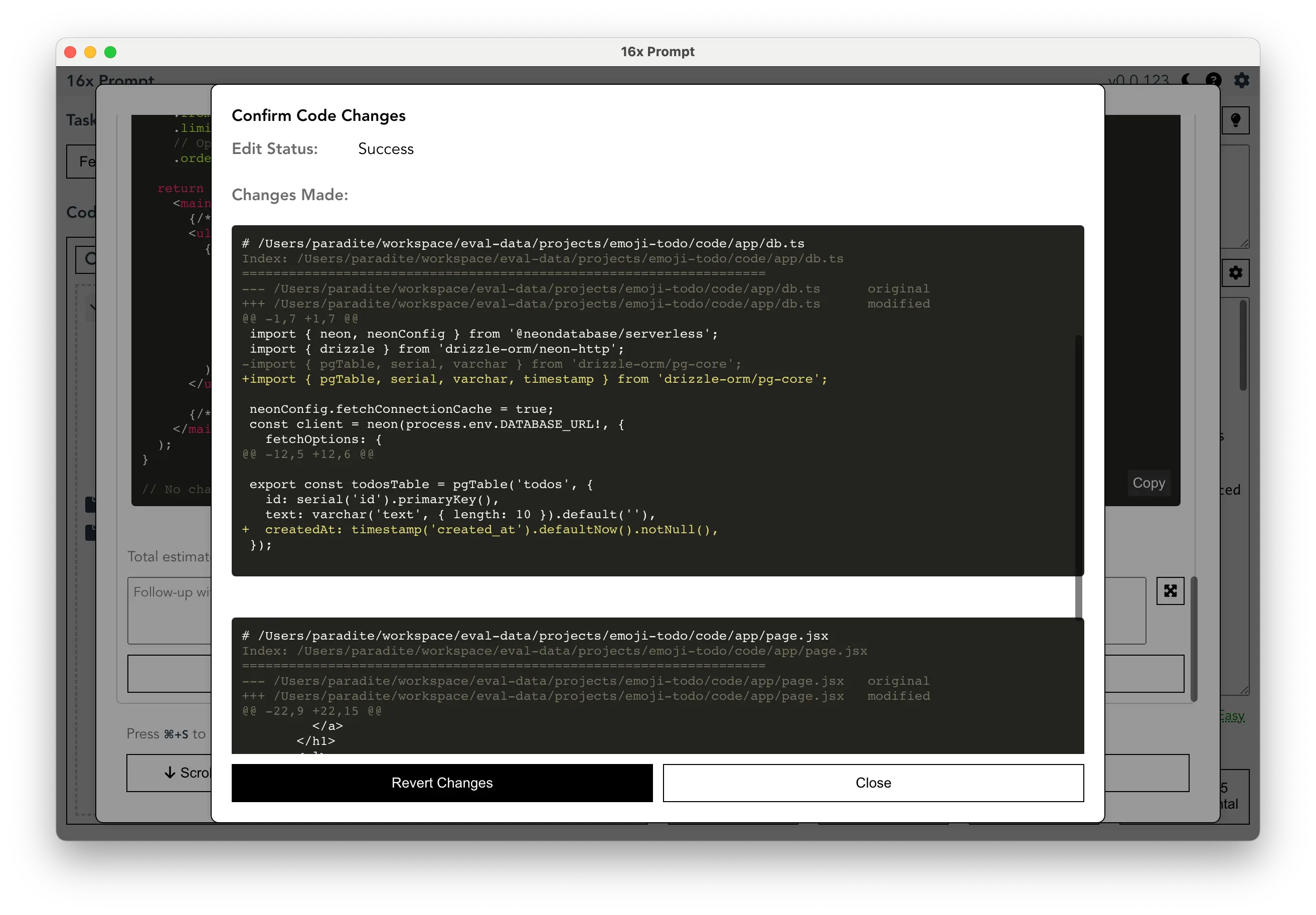Image resolution: width=1316 pixels, height=915 pixels.
Task: Click the '@@ -12,5 +12,6 @@' hunk header
Action: coord(308,454)
